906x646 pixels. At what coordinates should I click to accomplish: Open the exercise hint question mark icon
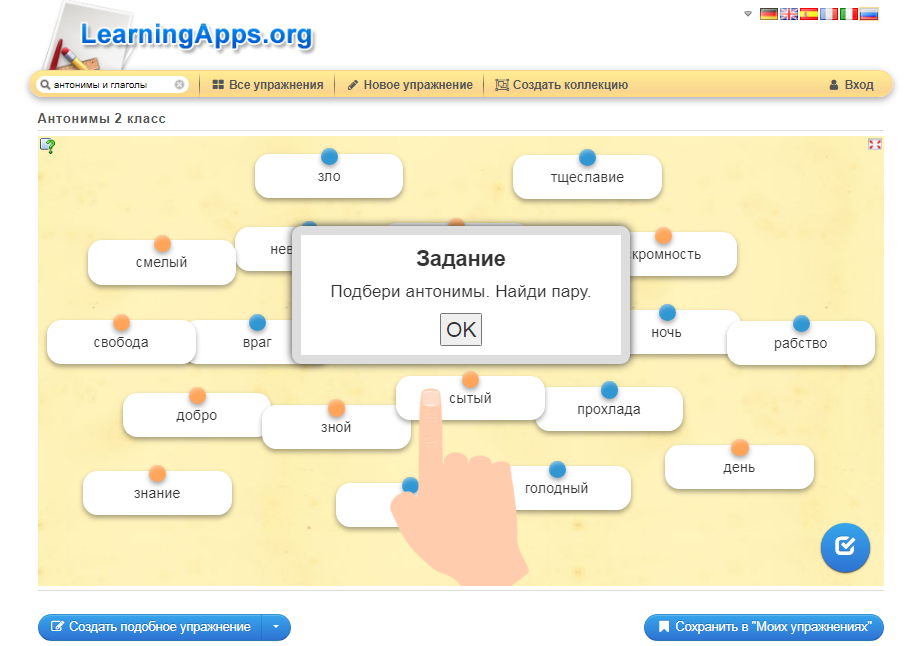46,147
